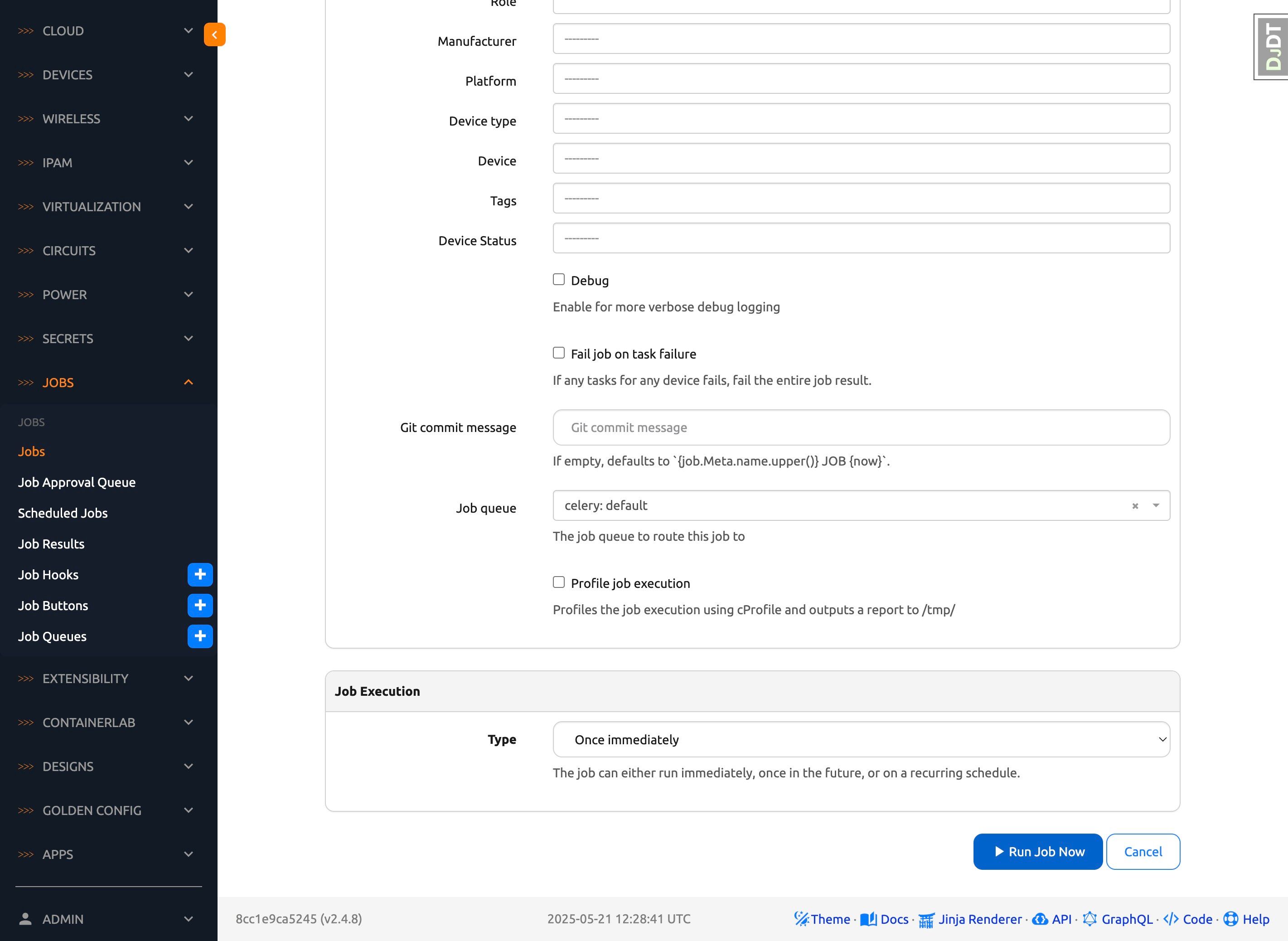
Task: Check Fail job on task failure
Action: click(x=559, y=353)
